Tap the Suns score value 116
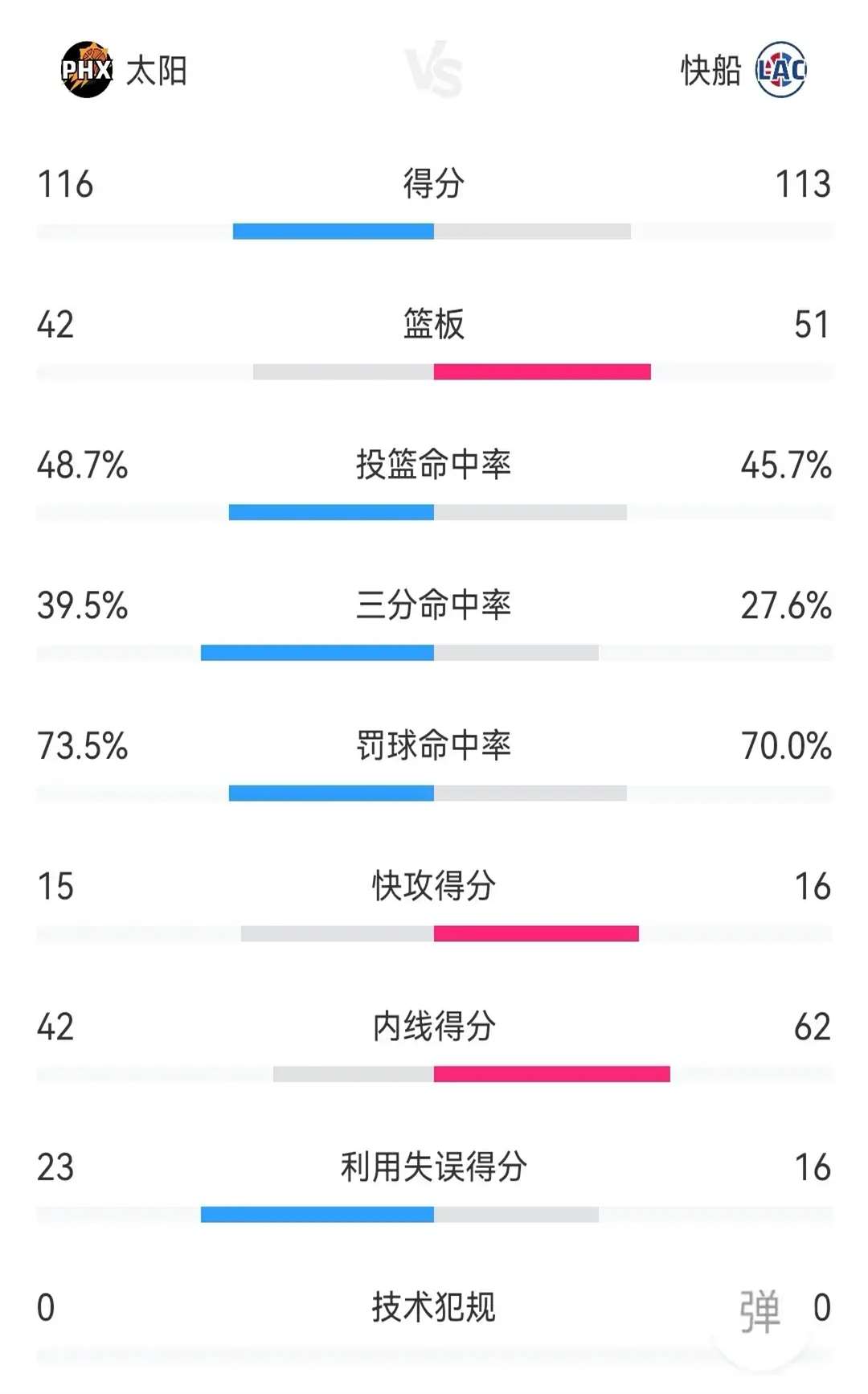 point(66,184)
